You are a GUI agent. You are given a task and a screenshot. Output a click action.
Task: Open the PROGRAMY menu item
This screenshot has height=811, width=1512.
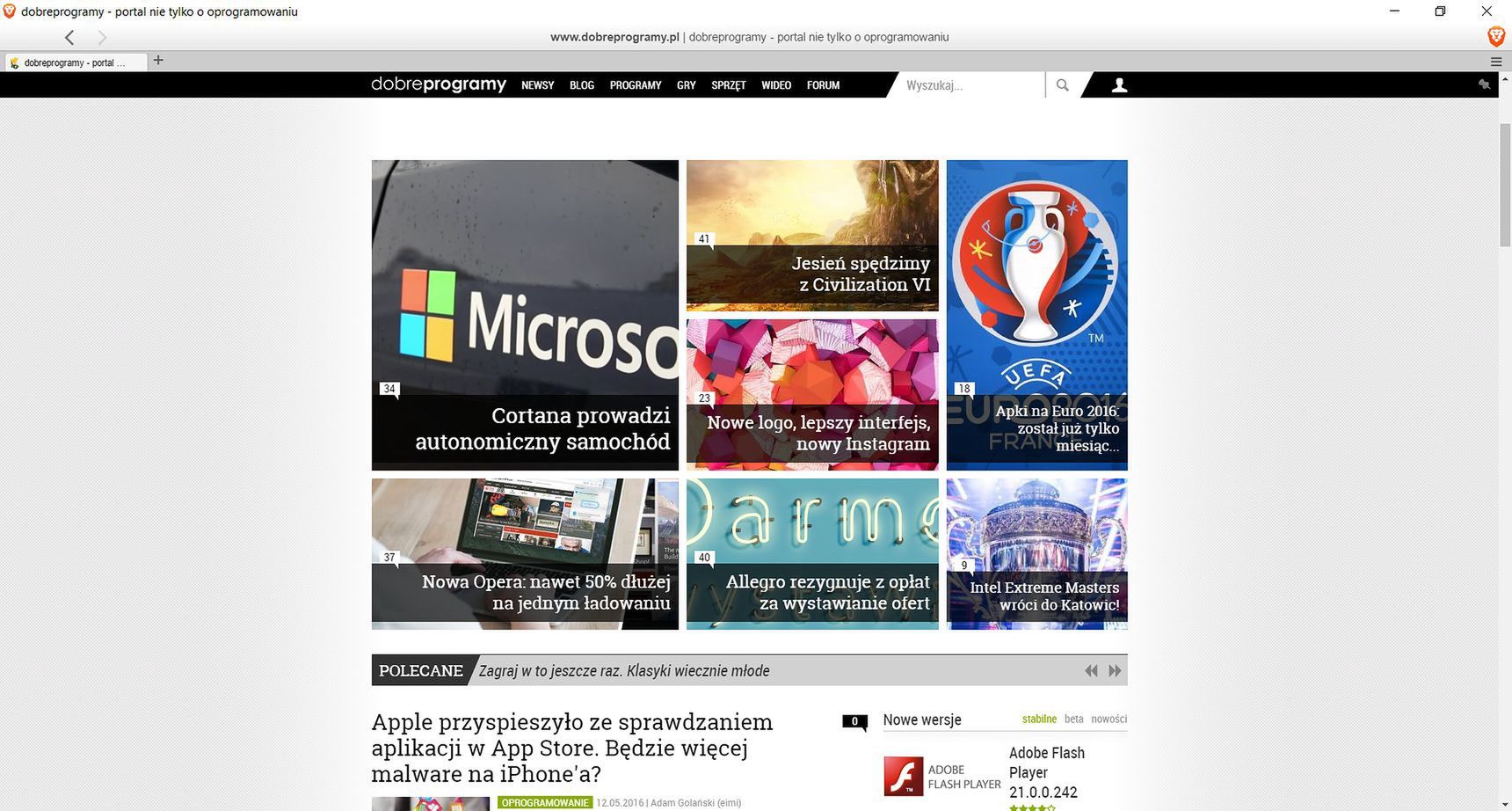pyautogui.click(x=636, y=85)
